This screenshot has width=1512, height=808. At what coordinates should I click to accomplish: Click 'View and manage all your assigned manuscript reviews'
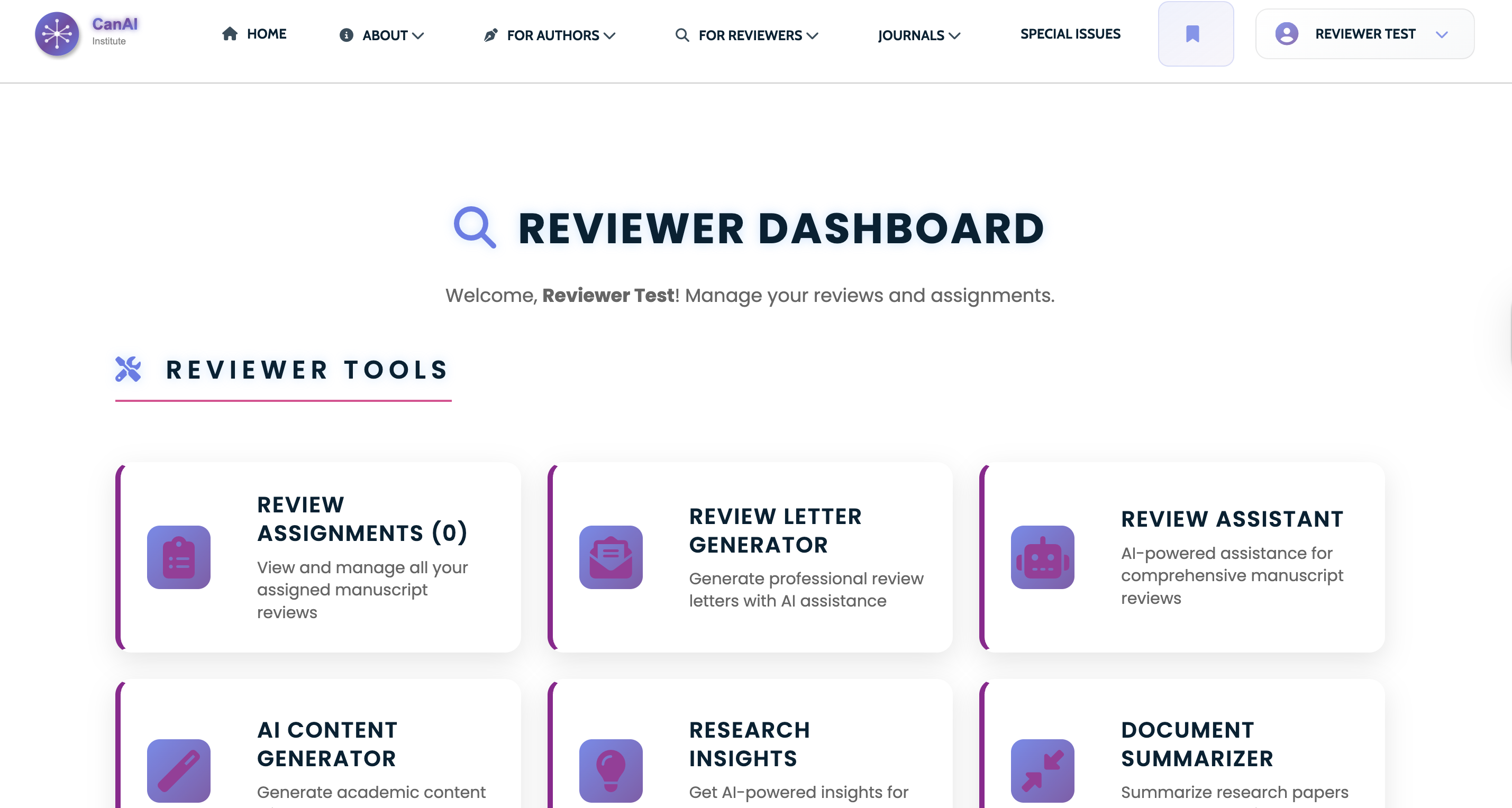pyautogui.click(x=362, y=590)
